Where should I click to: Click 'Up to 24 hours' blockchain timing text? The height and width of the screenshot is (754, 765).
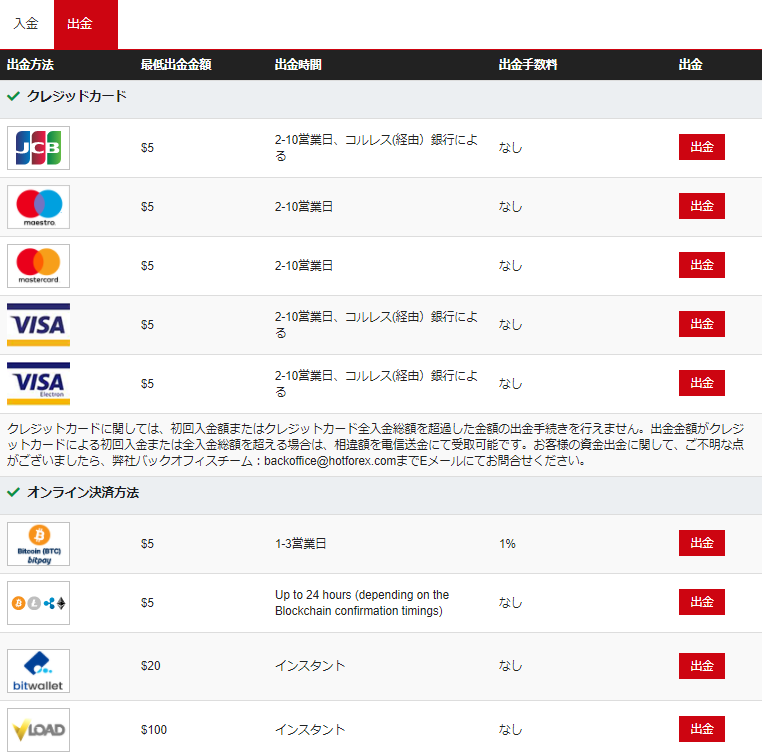pos(362,603)
